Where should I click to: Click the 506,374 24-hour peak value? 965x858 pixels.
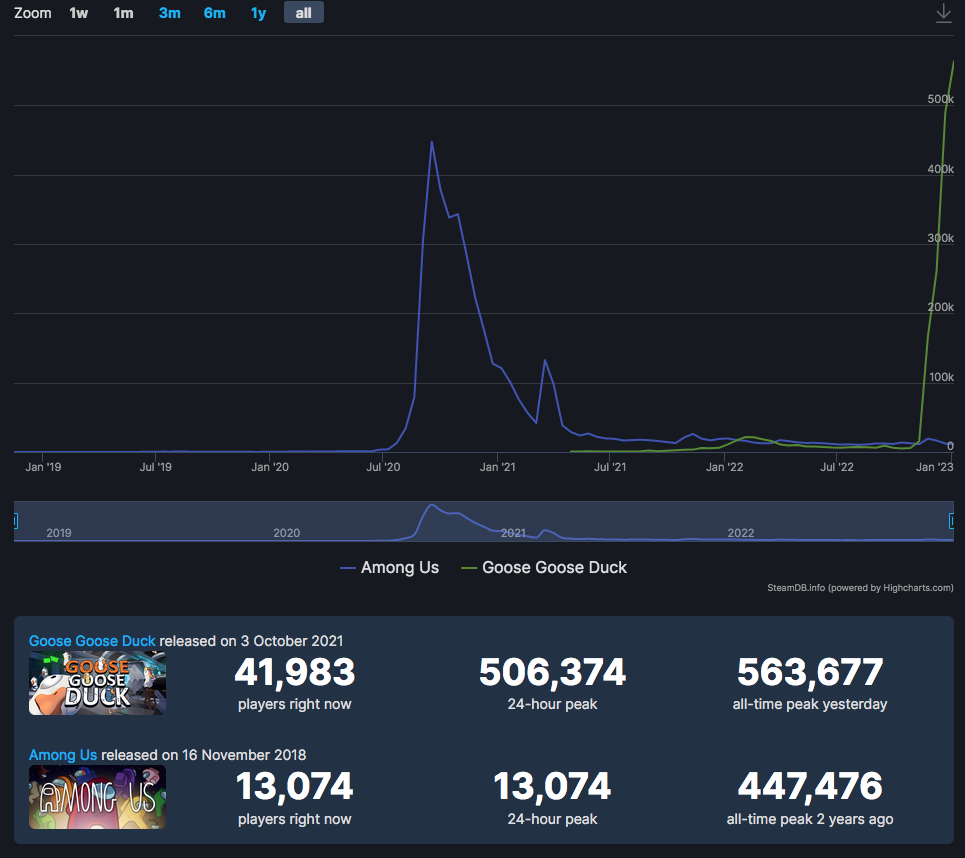pyautogui.click(x=552, y=672)
